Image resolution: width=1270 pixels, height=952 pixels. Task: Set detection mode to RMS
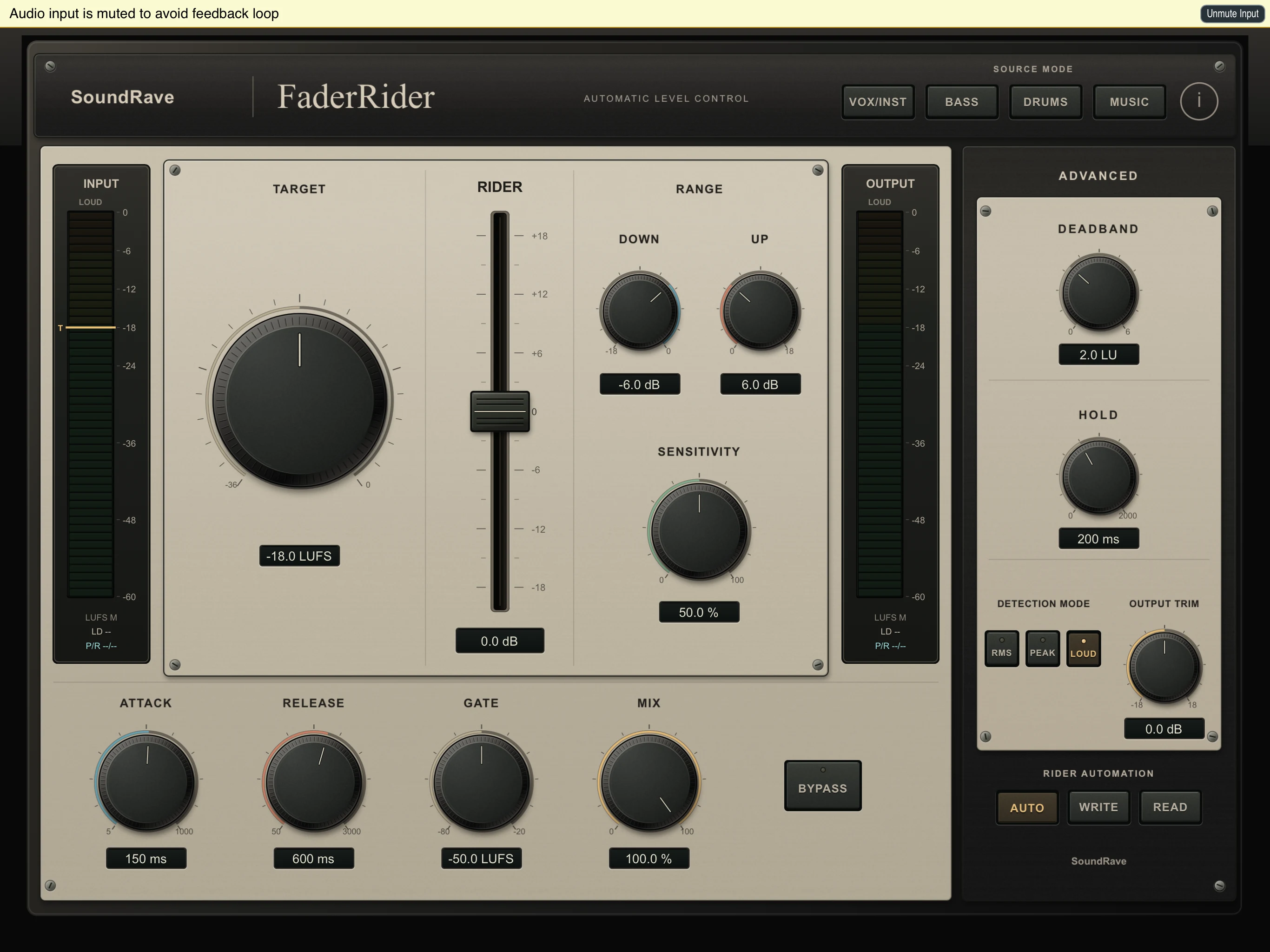1001,648
